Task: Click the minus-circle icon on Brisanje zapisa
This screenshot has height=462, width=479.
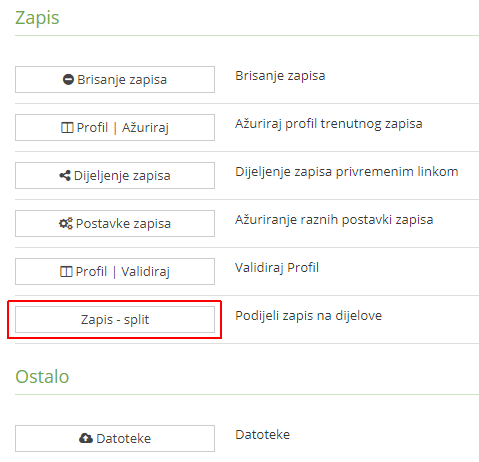Action: (x=68, y=80)
